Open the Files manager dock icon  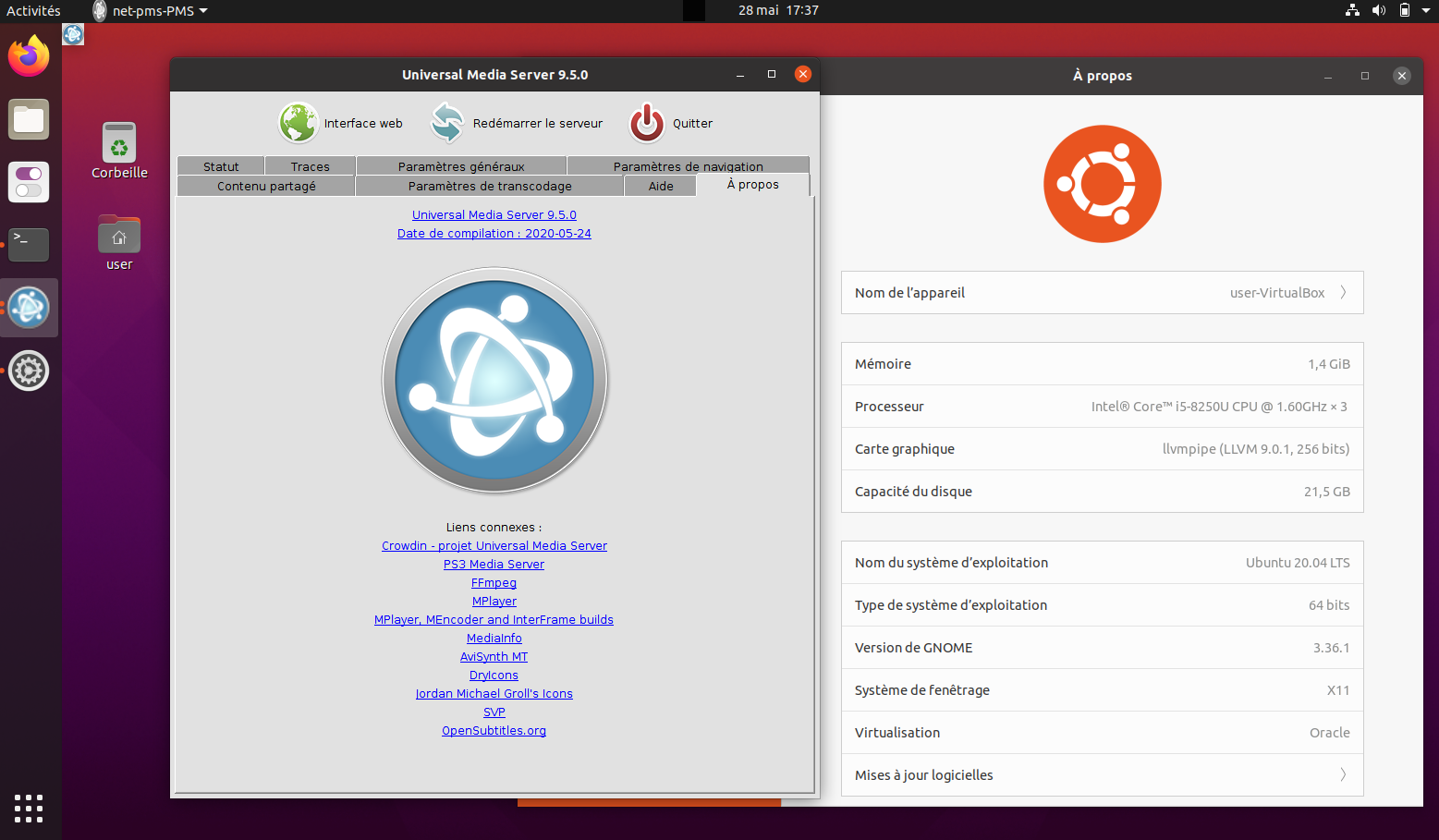[x=29, y=120]
